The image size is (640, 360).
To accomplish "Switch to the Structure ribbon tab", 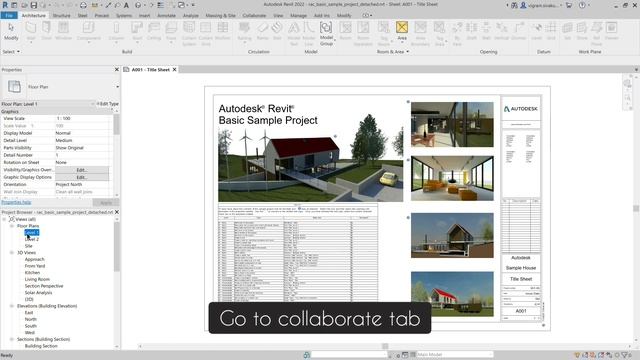I will 62,15.
